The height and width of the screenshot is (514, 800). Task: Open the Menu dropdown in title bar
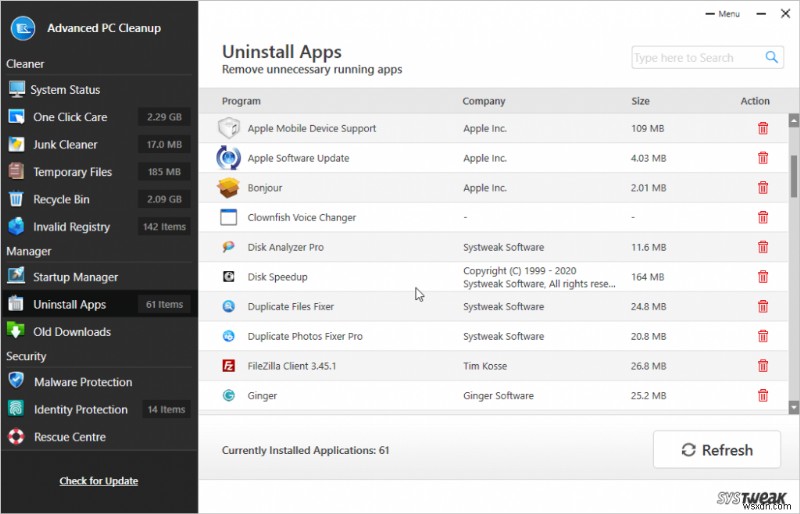(x=724, y=14)
